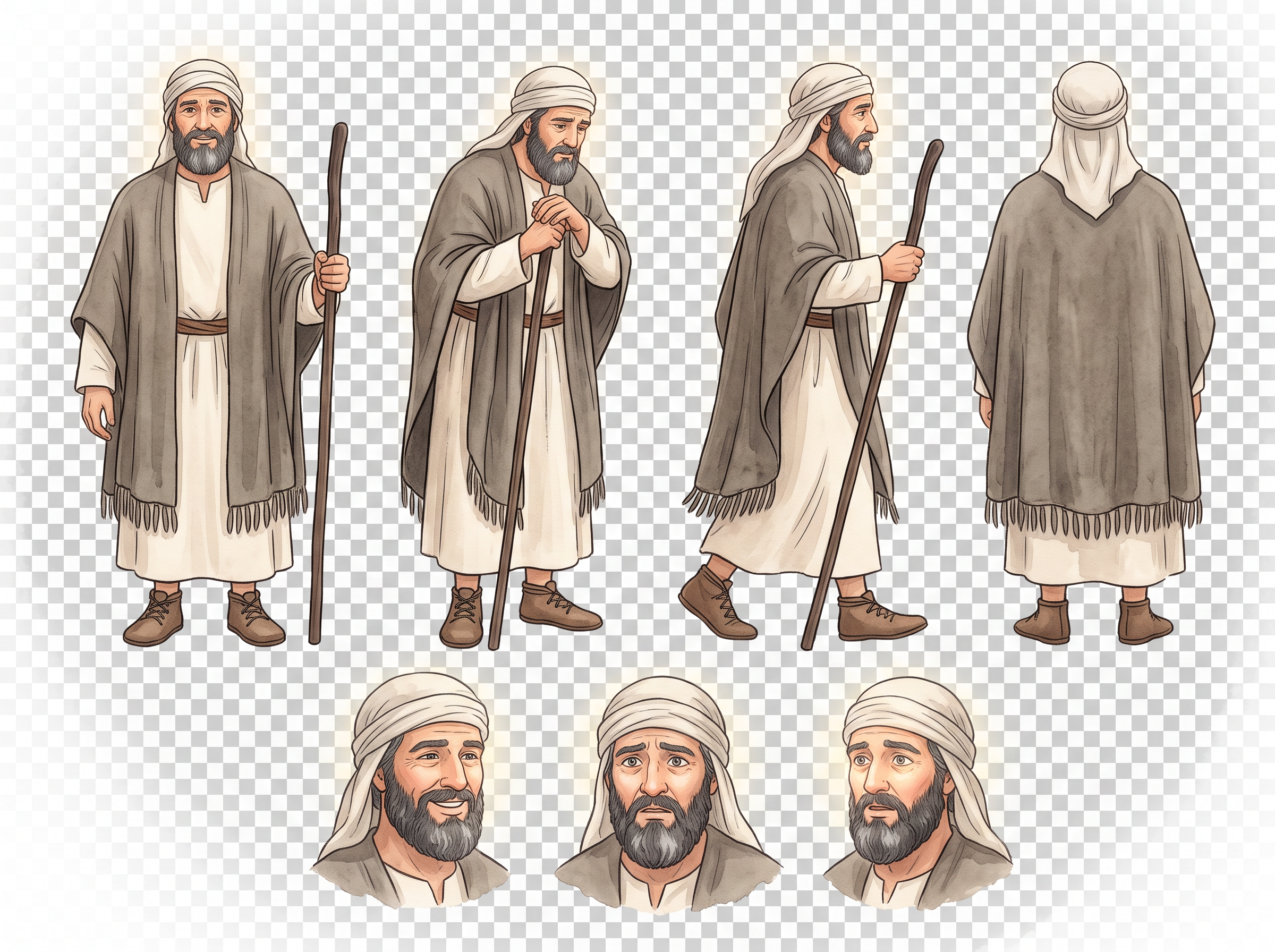Click the hand gripping the staff on walking figure
The width and height of the screenshot is (1275, 952).
tap(903, 260)
